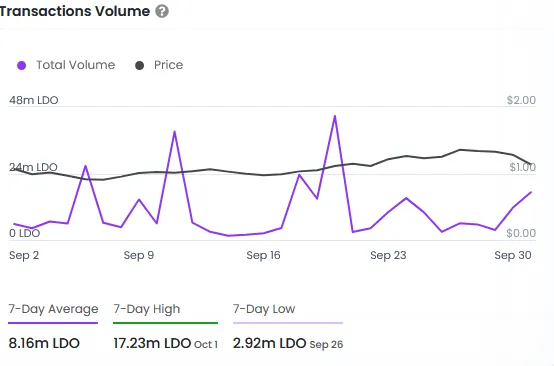The height and width of the screenshot is (366, 554).
Task: Toggle the Total Volume legend series
Action: pos(66,65)
